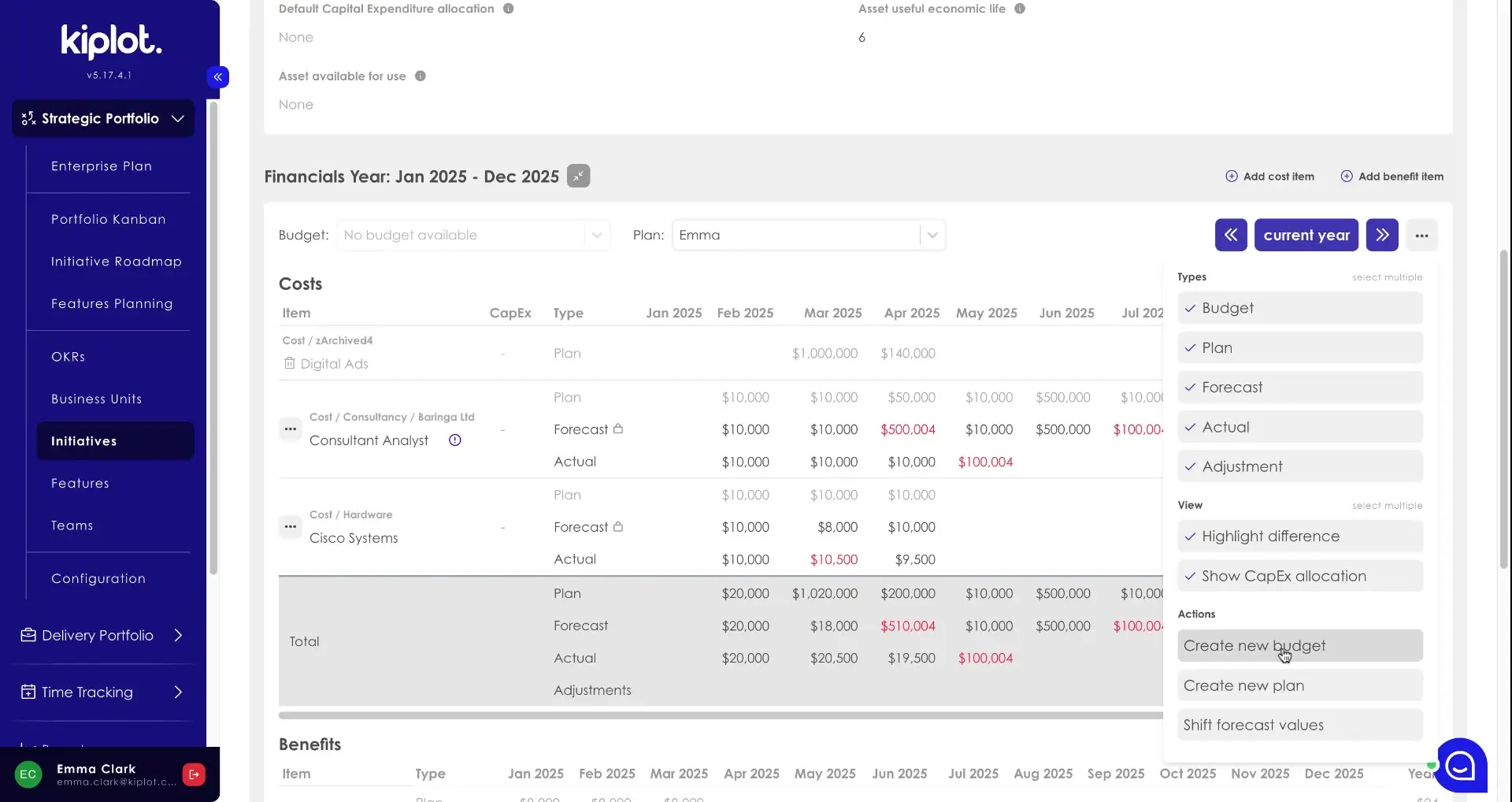Toggle the Budget type option
This screenshot has height=802, width=1512.
click(x=1299, y=308)
